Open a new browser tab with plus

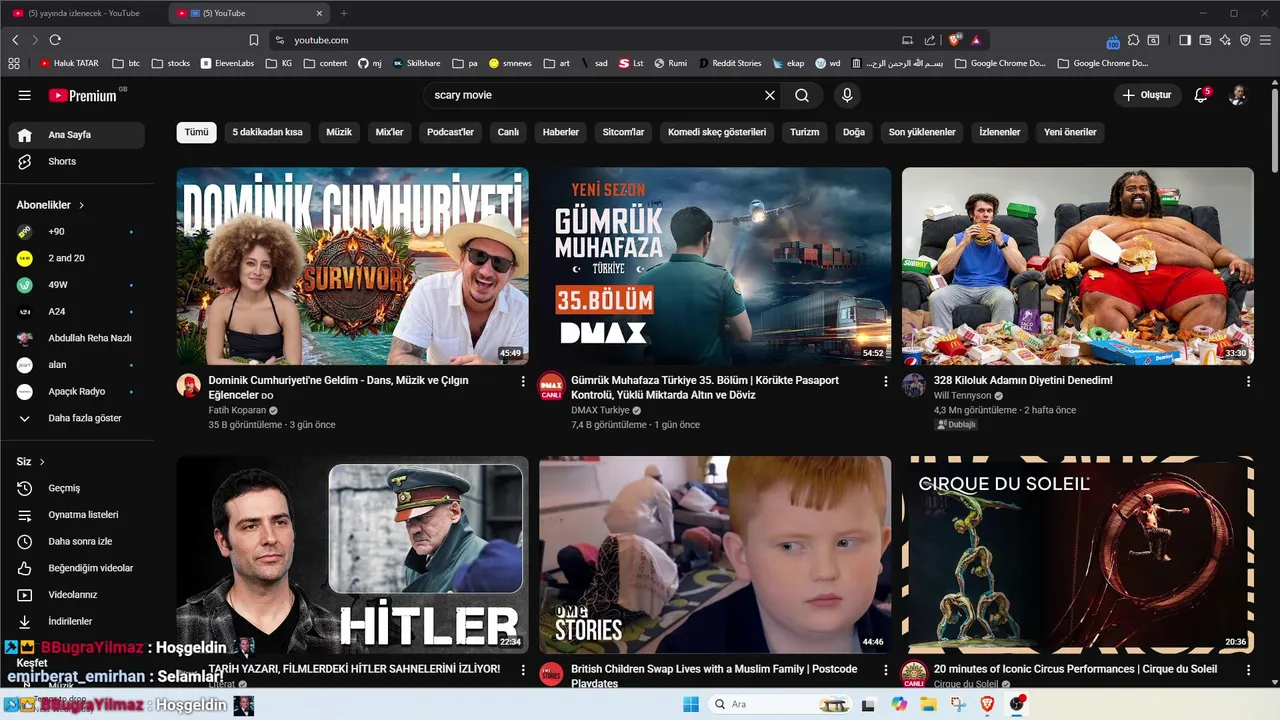344,13
